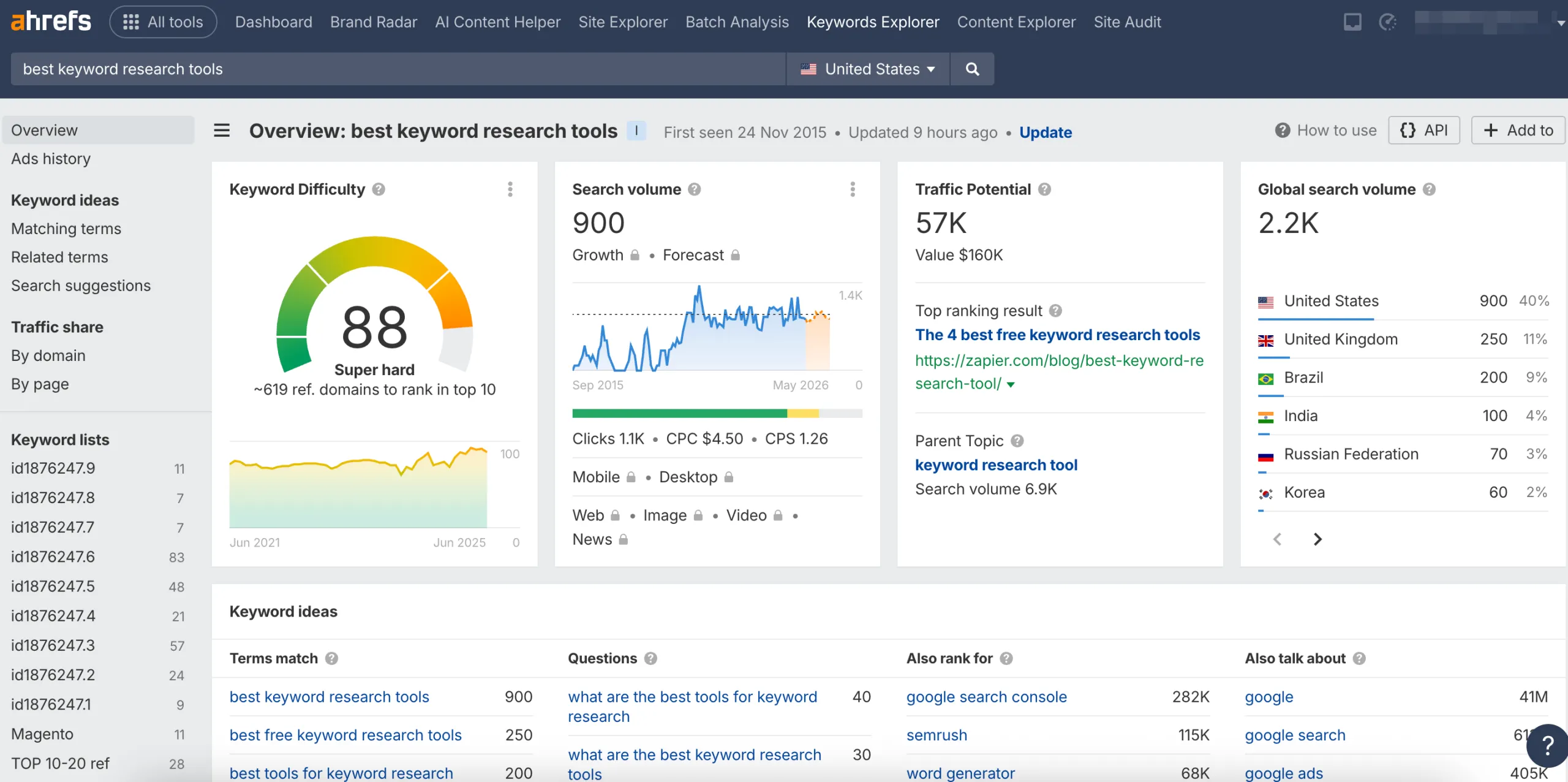Click the keyword search input field
This screenshot has height=782, width=1568.
398,69
